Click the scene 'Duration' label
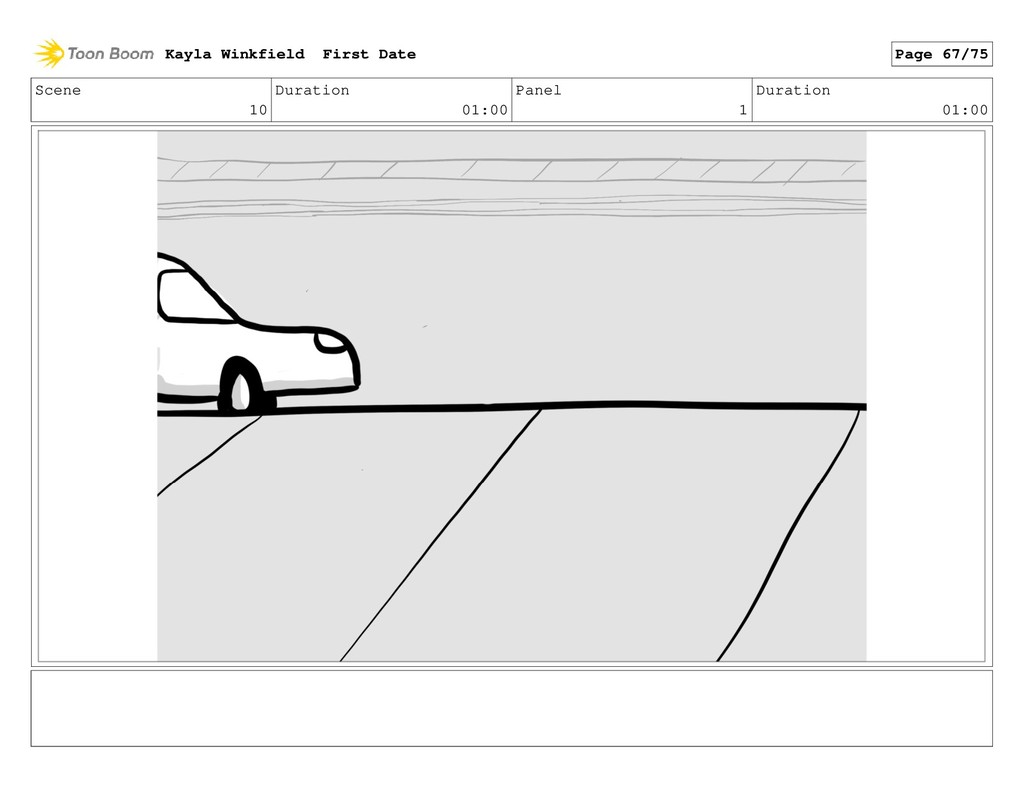 (x=312, y=90)
